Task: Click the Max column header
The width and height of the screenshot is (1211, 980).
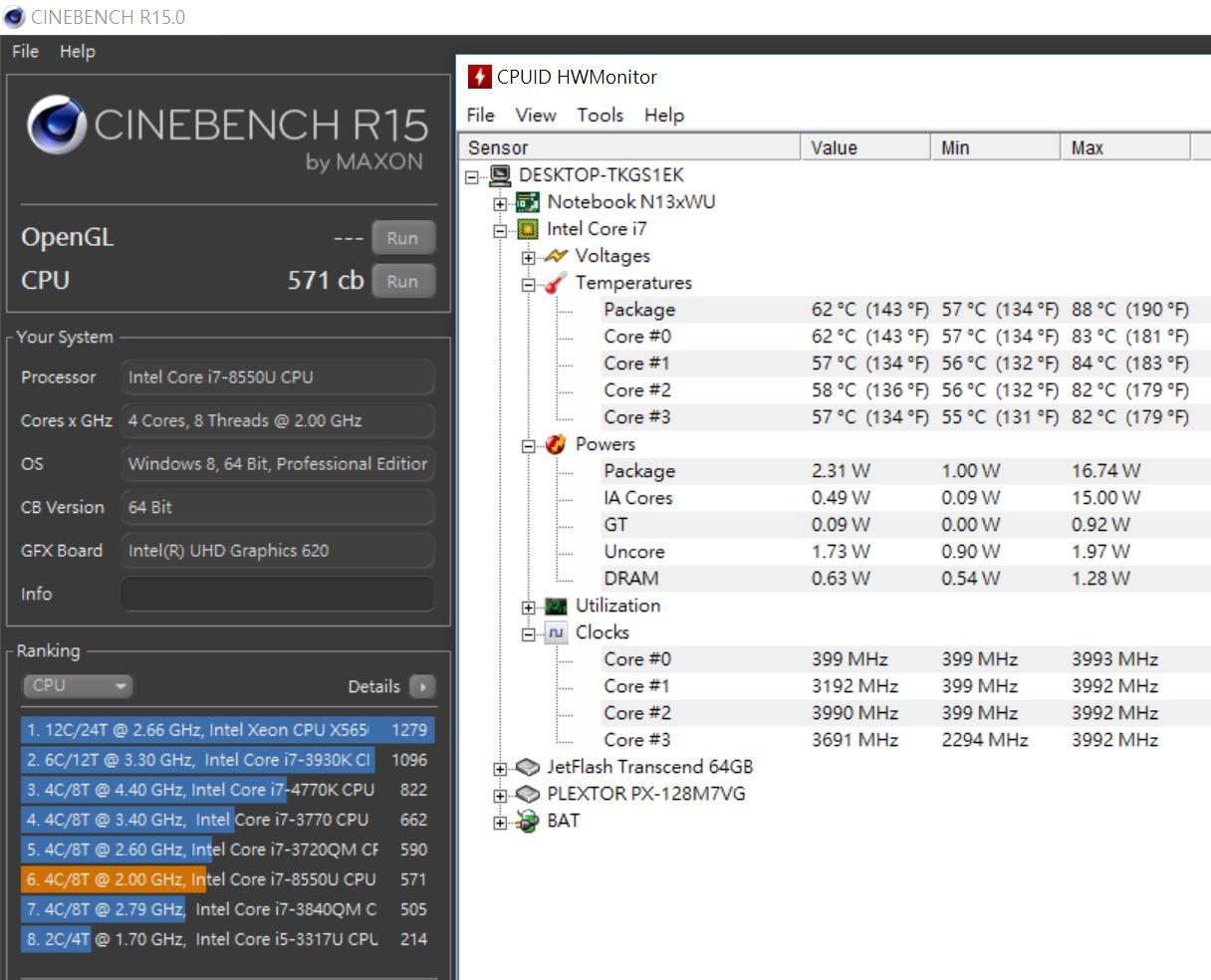Action: click(x=1125, y=147)
